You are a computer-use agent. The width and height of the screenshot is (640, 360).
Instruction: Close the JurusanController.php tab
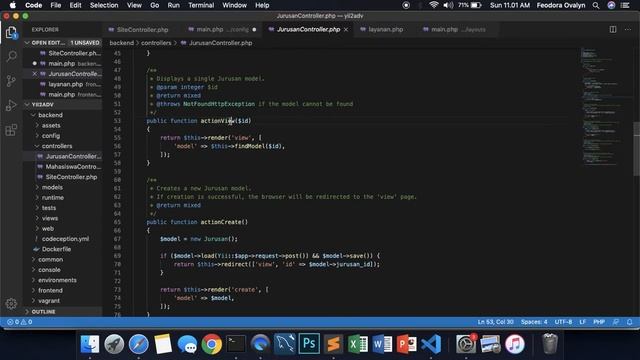coord(346,29)
